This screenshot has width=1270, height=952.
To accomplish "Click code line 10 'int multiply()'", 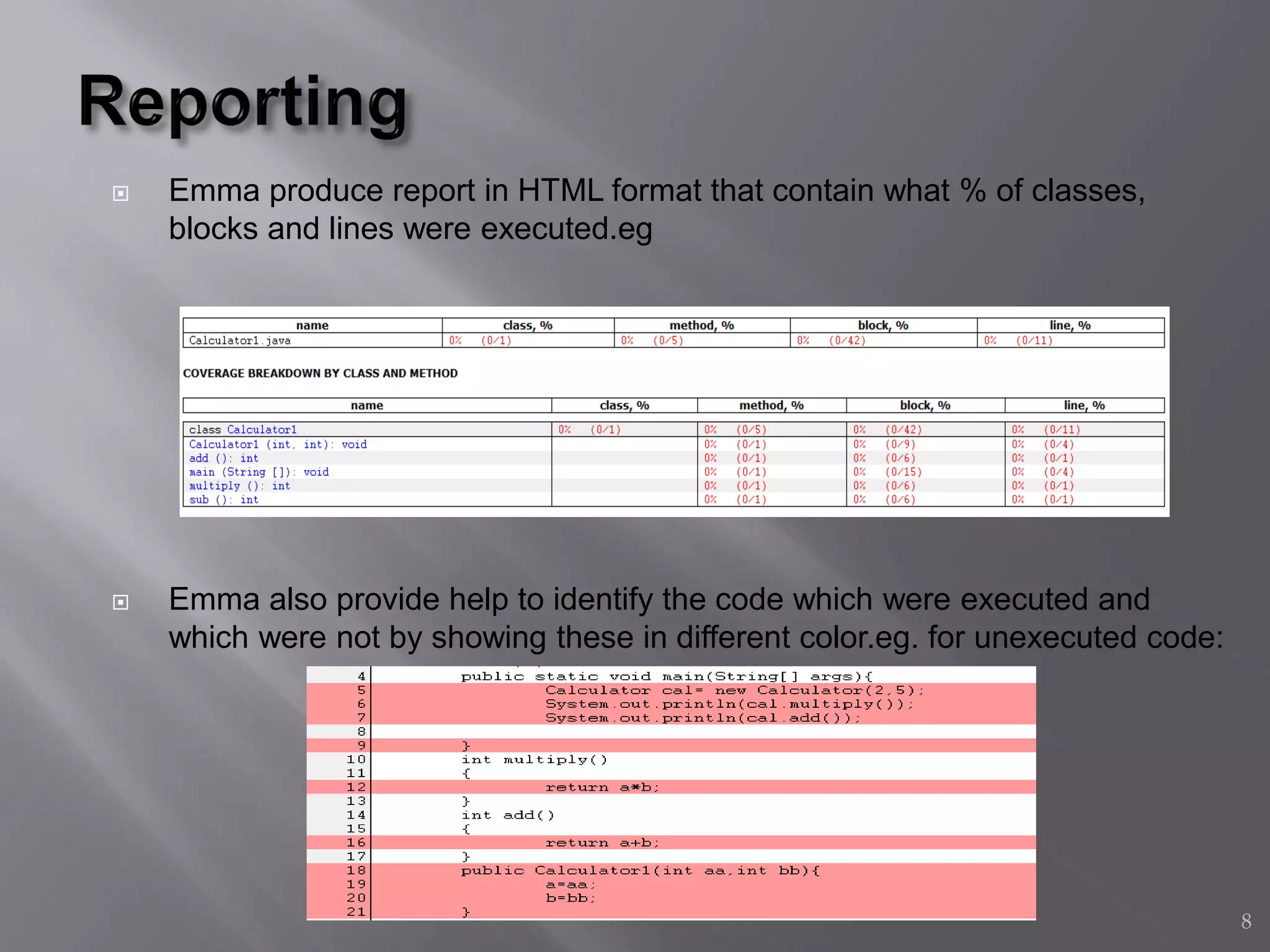I will coord(535,760).
